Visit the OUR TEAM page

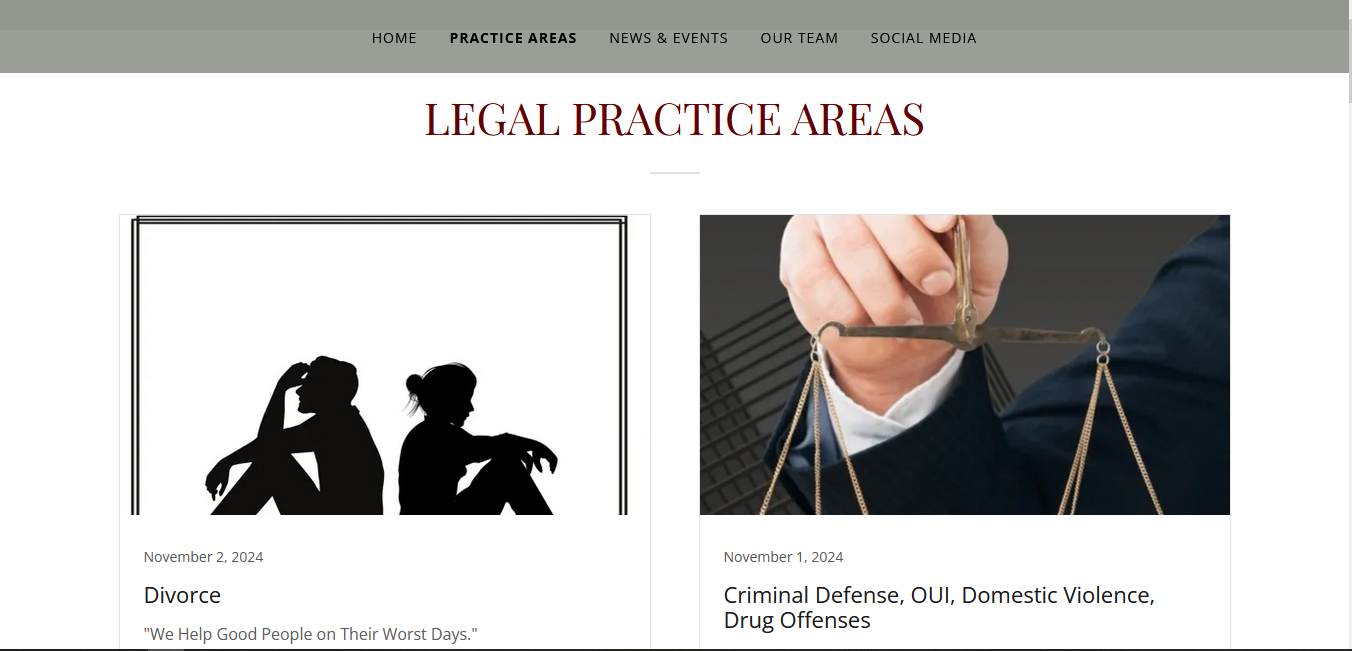(x=799, y=38)
